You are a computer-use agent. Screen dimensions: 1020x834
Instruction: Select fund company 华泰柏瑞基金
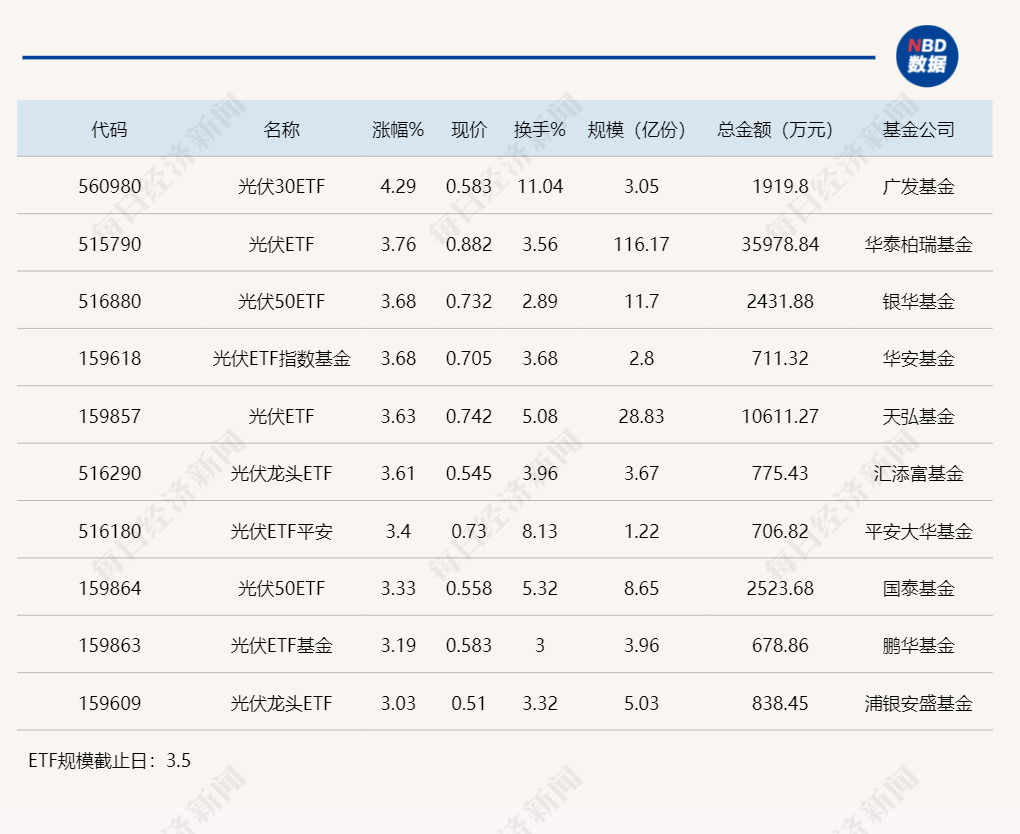coord(919,245)
